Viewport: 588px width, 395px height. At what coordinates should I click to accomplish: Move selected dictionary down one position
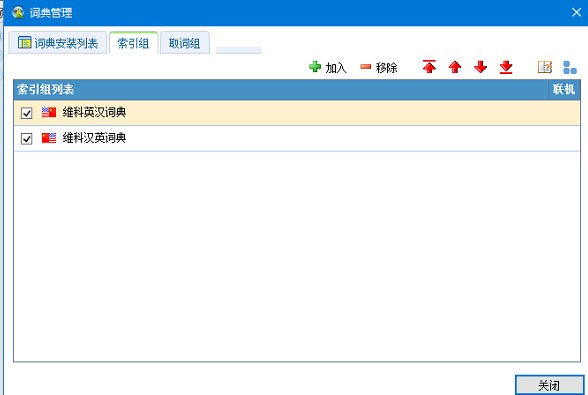pyautogui.click(x=480, y=67)
